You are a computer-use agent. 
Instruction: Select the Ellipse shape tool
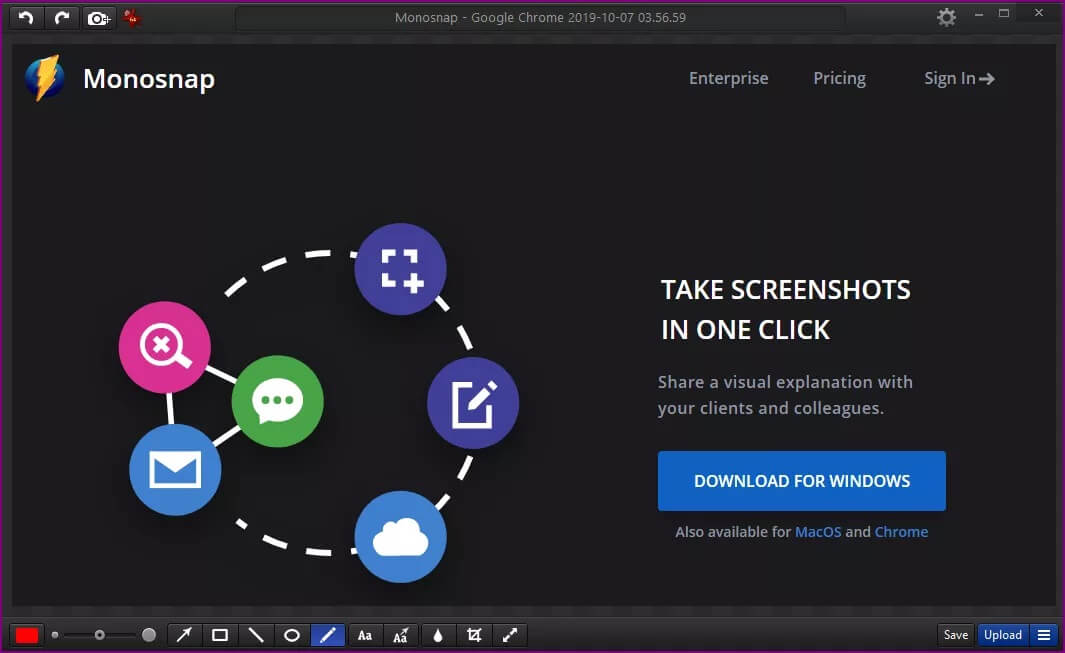[x=292, y=635]
